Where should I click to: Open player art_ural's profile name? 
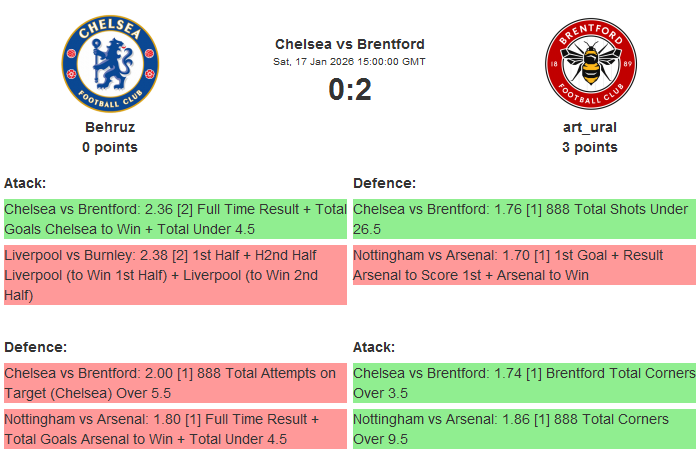pos(590,127)
